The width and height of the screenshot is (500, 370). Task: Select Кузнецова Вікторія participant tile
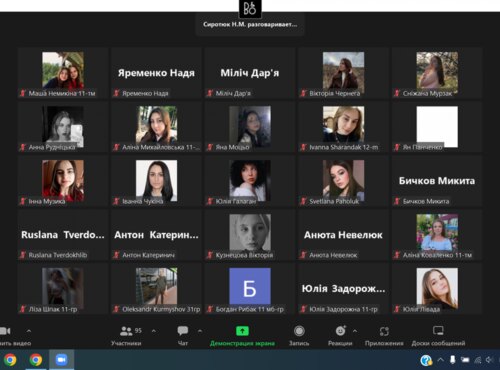pyautogui.click(x=250, y=235)
